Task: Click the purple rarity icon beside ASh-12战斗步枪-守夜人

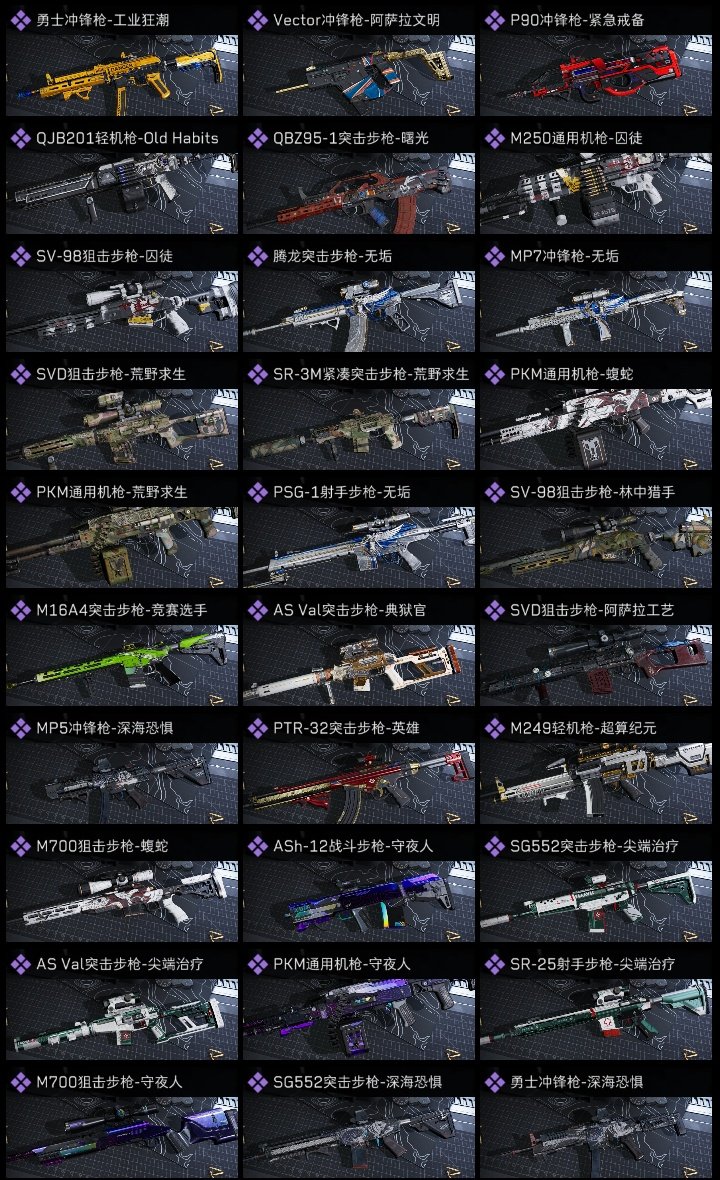Action: (x=257, y=846)
